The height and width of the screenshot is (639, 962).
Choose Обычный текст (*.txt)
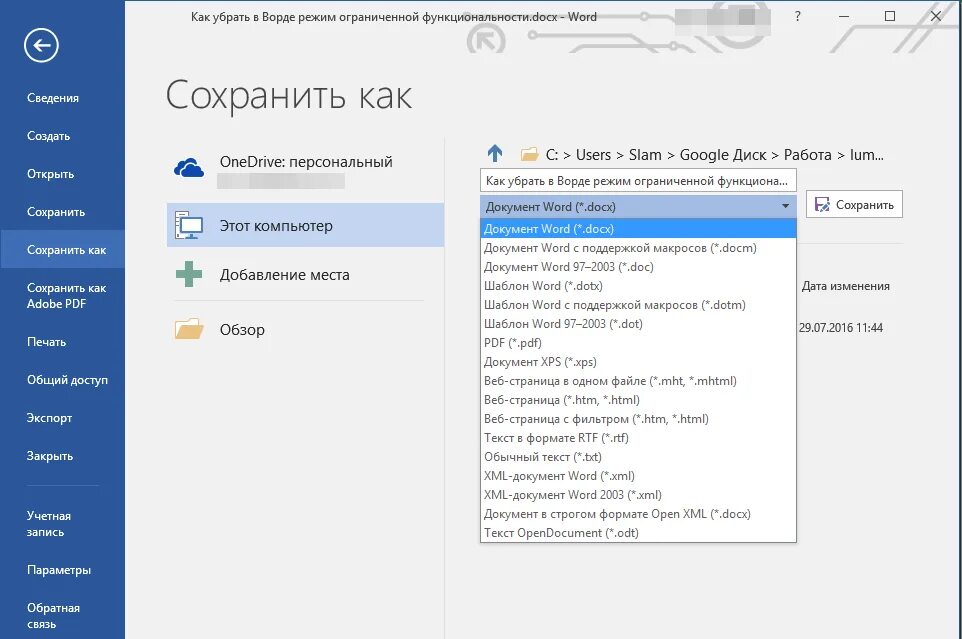click(x=638, y=457)
